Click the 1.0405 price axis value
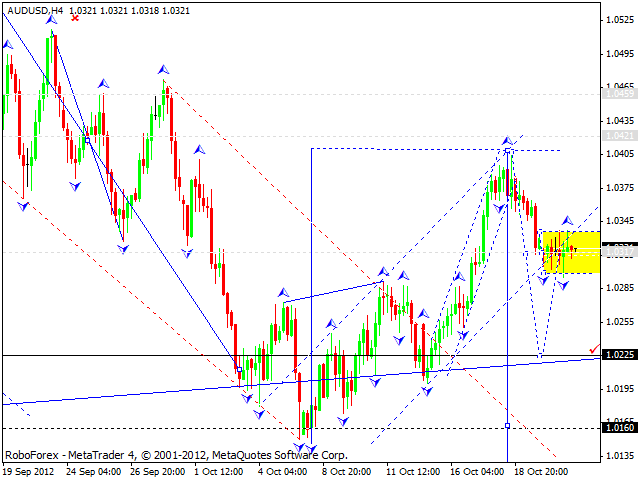This screenshot has height=480, width=640. tap(620, 154)
